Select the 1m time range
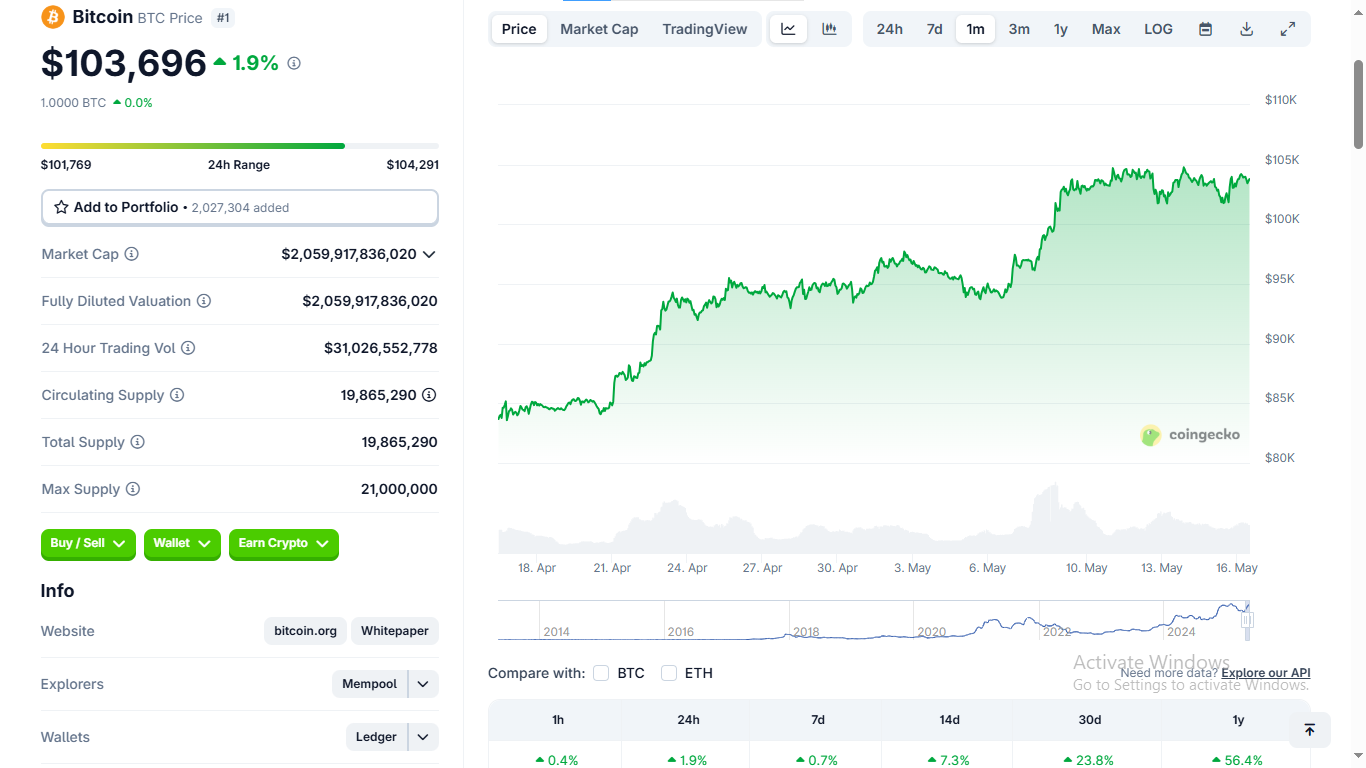The width and height of the screenshot is (1366, 768). pos(975,29)
